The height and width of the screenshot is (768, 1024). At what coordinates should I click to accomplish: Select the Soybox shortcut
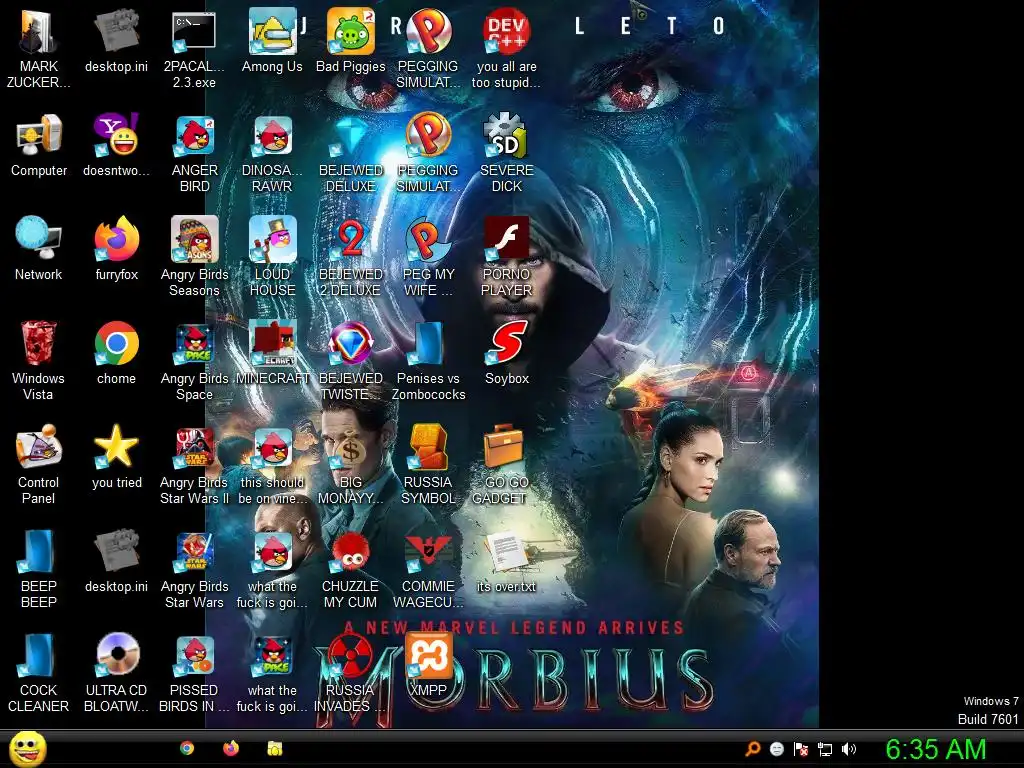(506, 352)
